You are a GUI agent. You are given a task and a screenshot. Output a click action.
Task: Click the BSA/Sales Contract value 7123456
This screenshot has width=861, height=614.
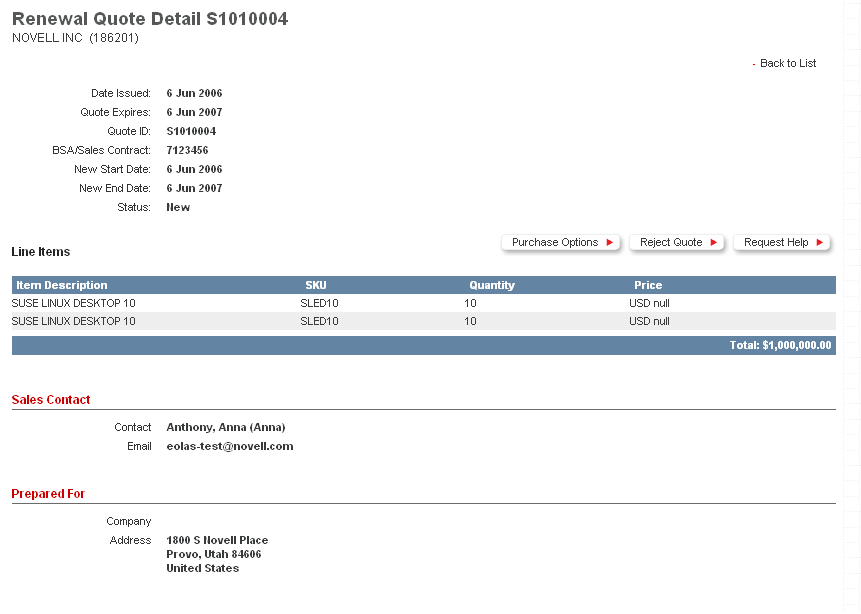(x=187, y=150)
